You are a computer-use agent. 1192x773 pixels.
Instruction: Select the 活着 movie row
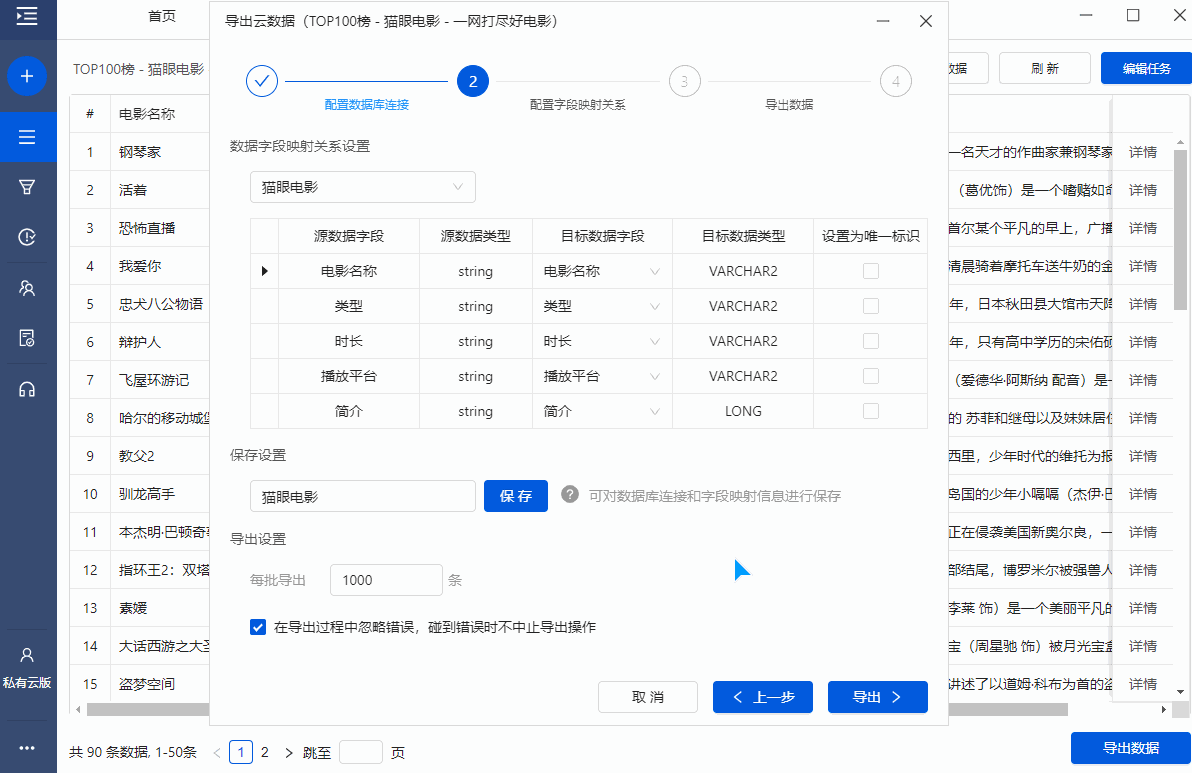point(141,190)
